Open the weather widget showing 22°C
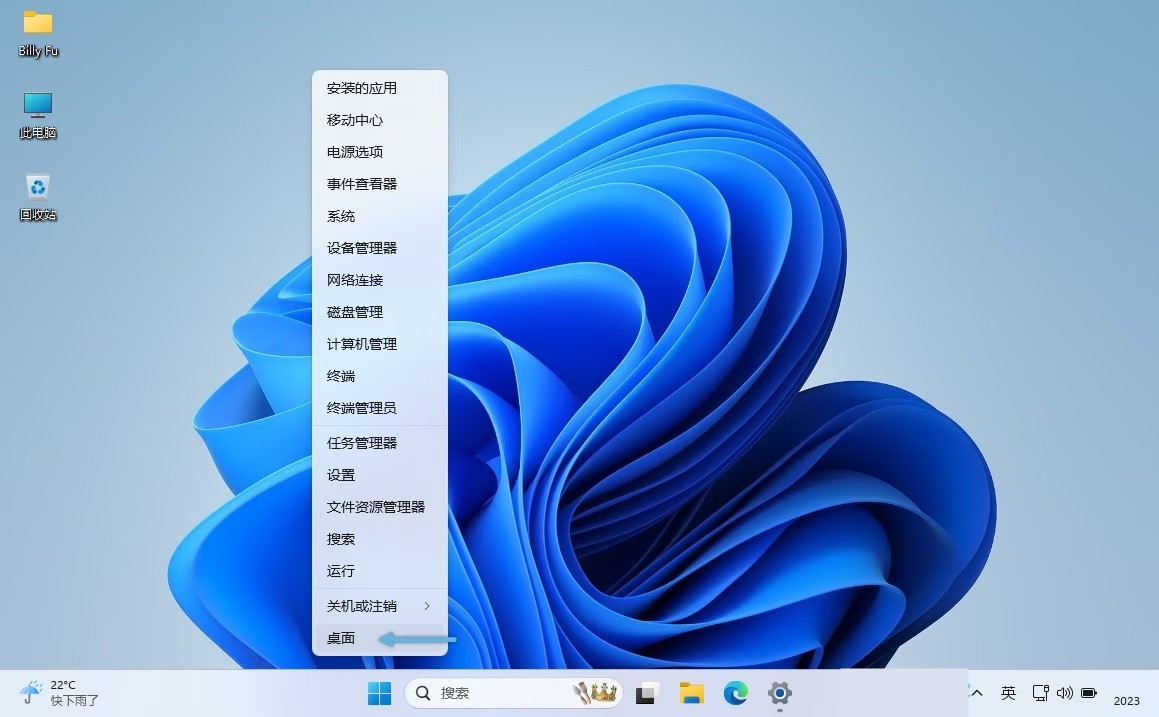 60,693
